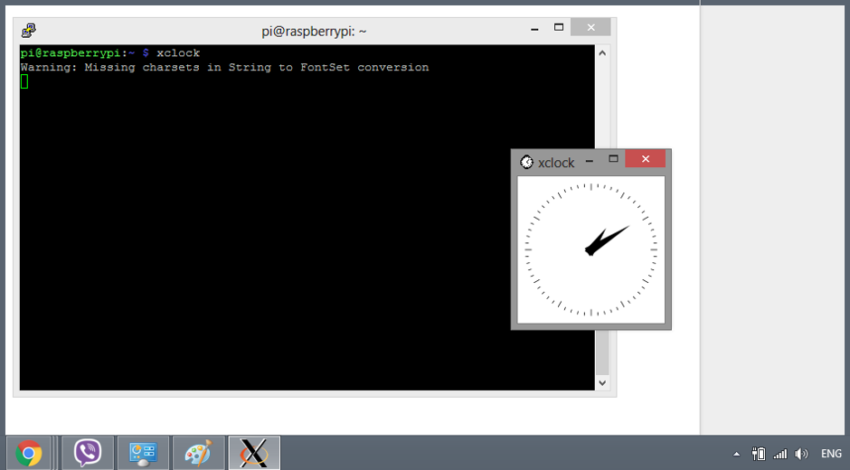Open the Control Panel taskbar icon

[x=143, y=453]
